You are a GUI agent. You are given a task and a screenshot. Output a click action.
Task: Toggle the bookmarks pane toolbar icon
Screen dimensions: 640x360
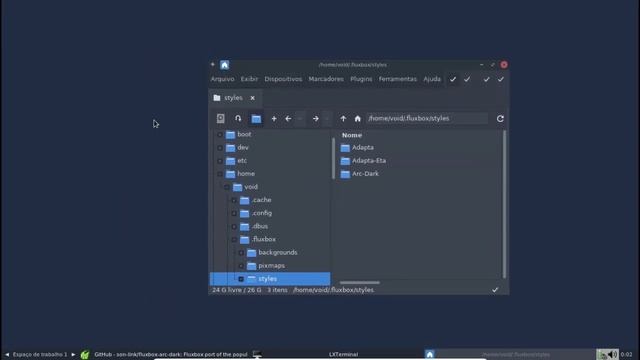(238, 118)
